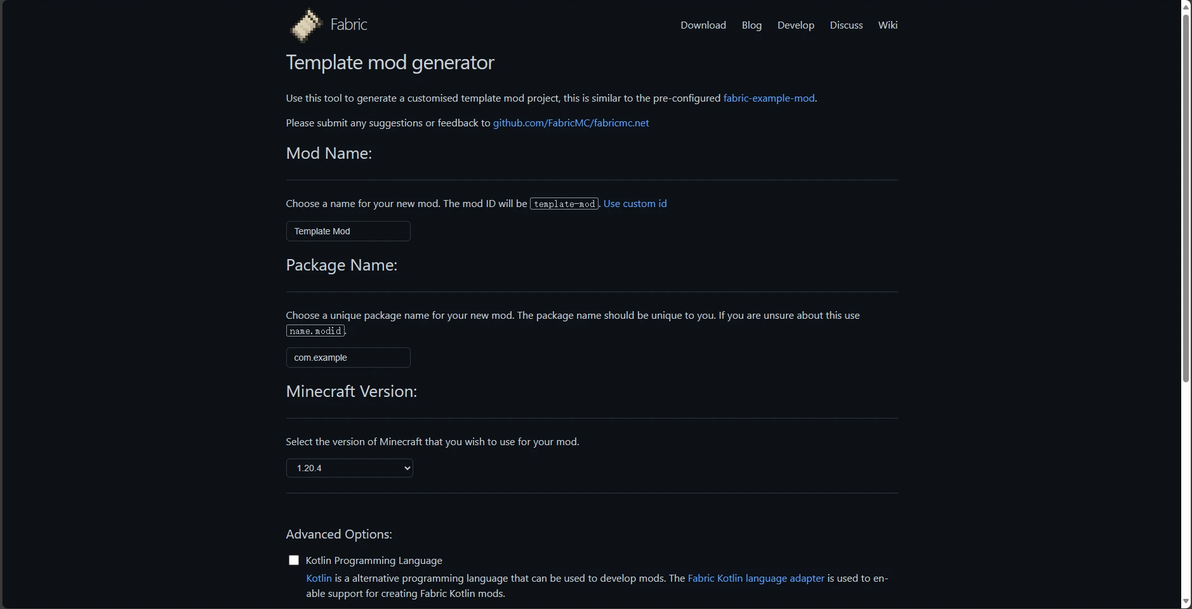1192x609 pixels.
Task: Click the Fabric logo icon
Action: (305, 25)
